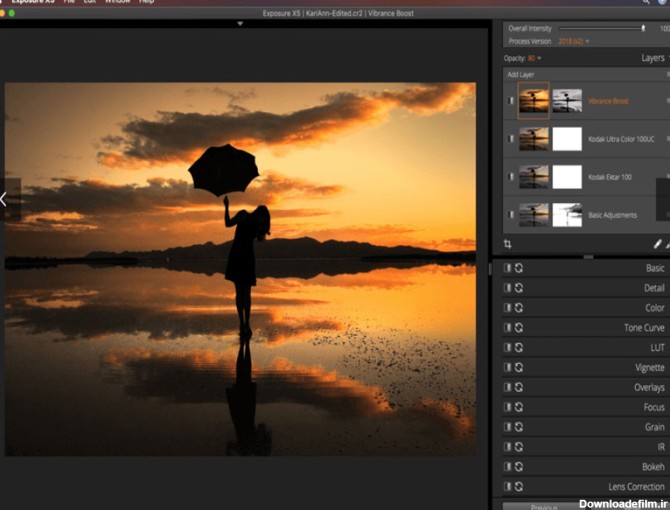The width and height of the screenshot is (670, 510).
Task: Click the left panel reveal arrow
Action: click(4, 199)
